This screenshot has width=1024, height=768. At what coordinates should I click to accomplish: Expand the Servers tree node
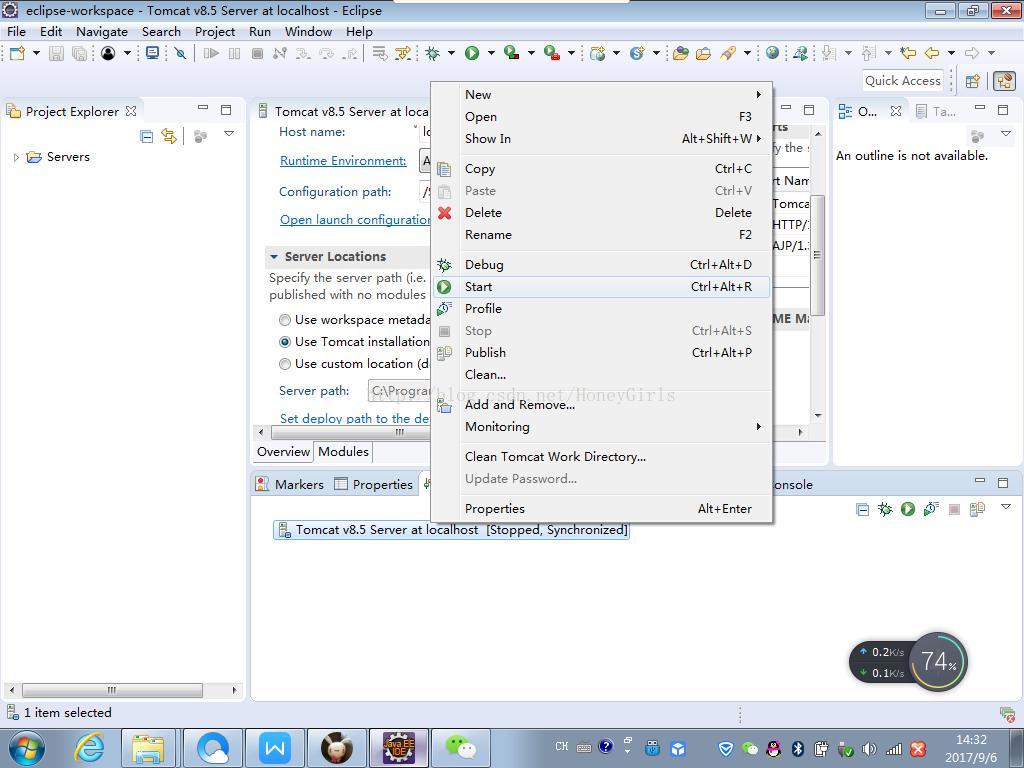pos(16,157)
